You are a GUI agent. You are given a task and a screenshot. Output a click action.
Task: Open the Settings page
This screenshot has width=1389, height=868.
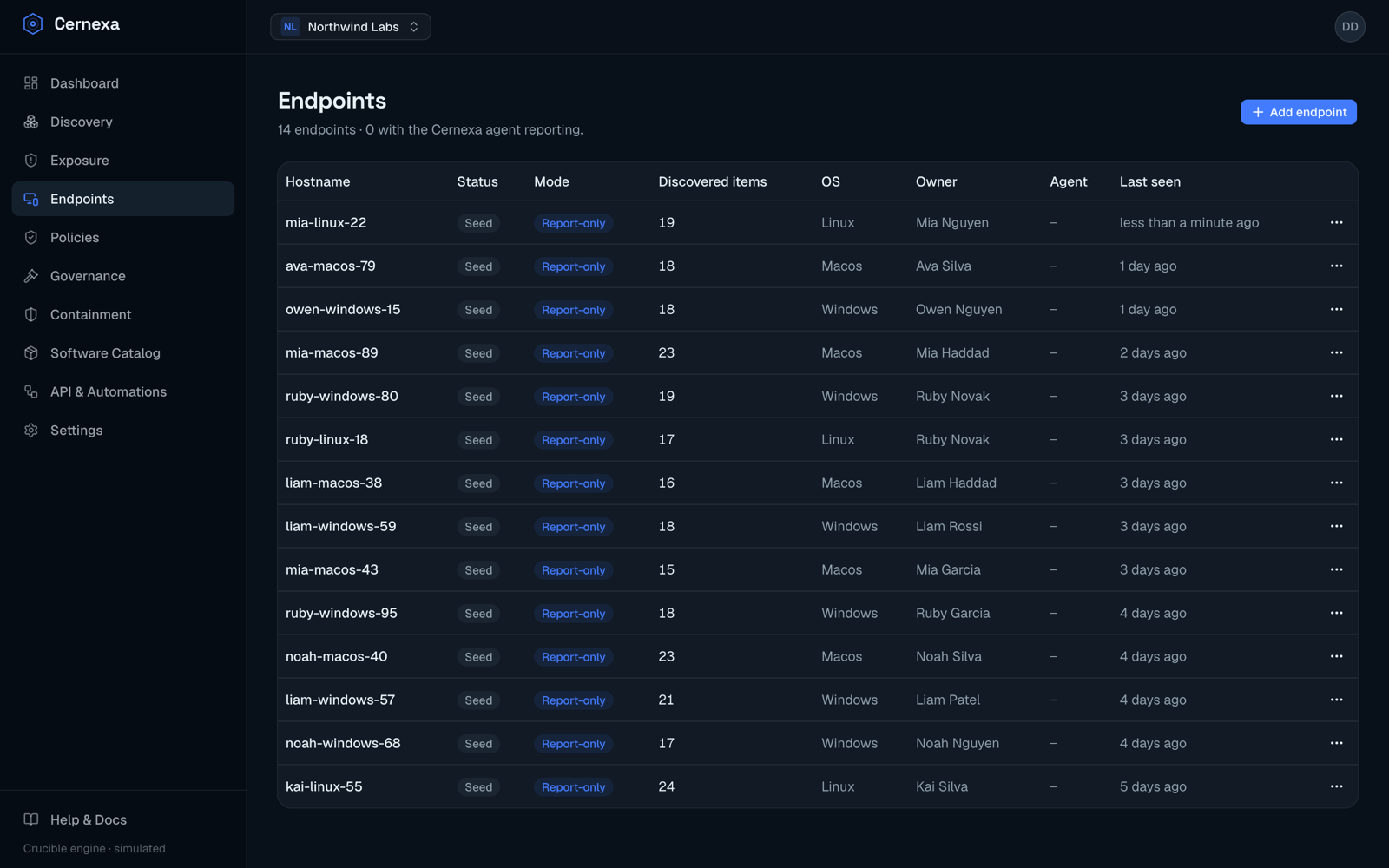(122, 431)
